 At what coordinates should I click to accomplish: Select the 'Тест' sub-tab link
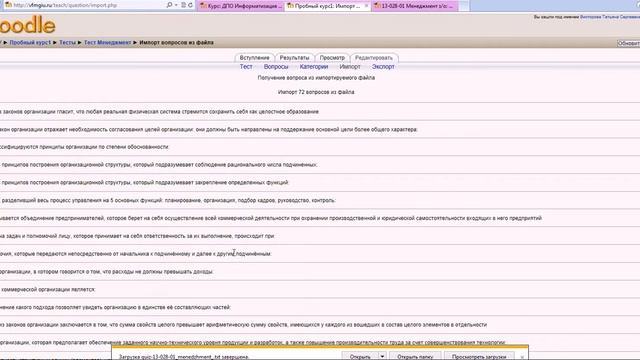click(246, 67)
